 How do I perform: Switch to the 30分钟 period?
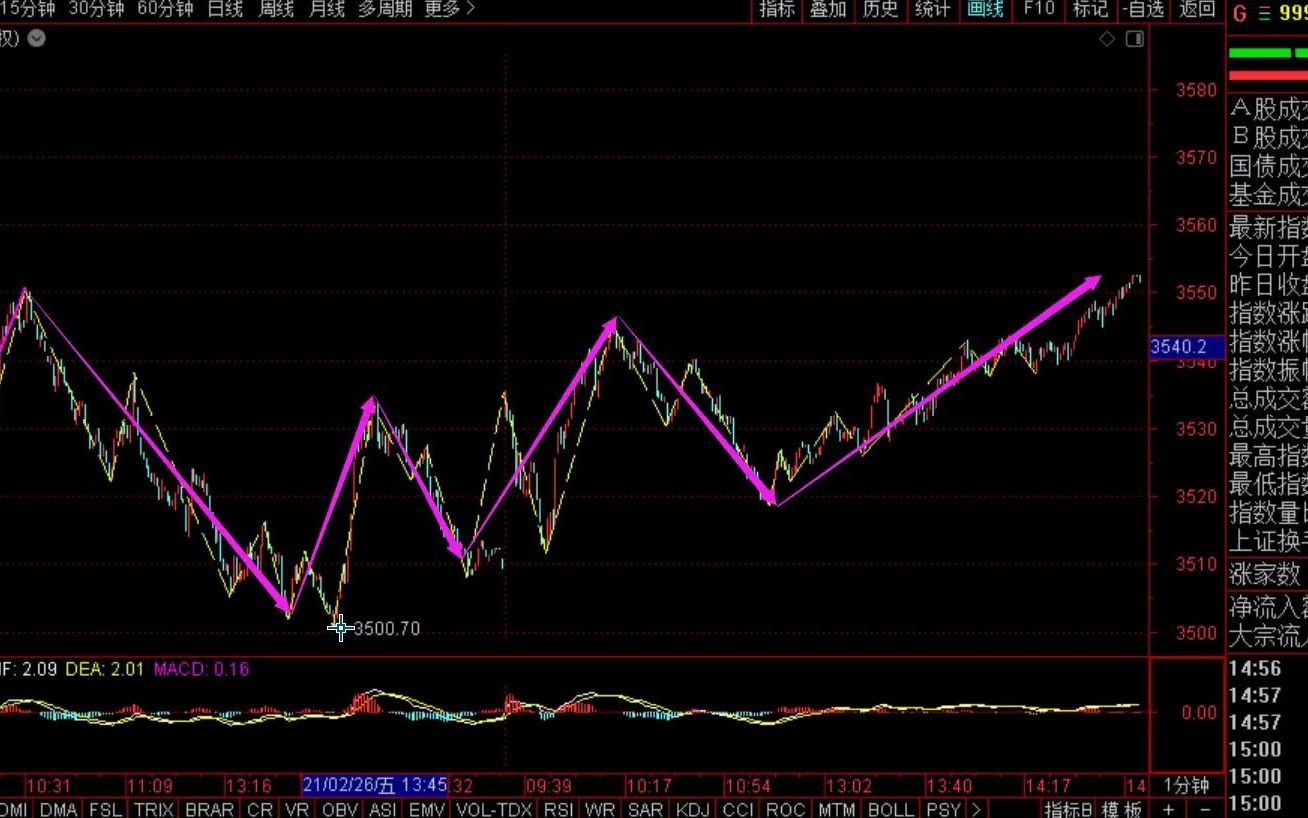pyautogui.click(x=97, y=9)
